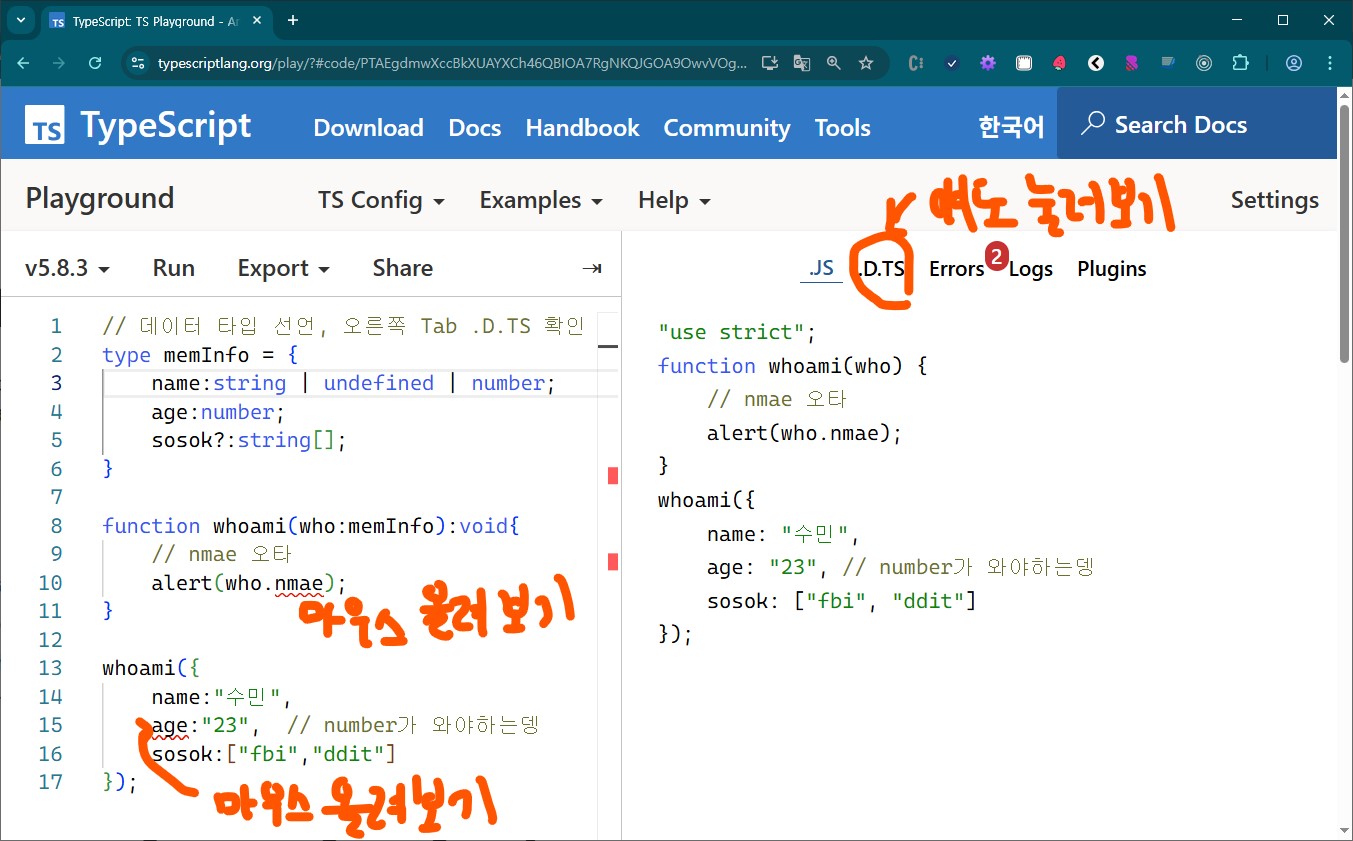The width and height of the screenshot is (1353, 841).
Task: Open the Tools link
Action: coord(843,128)
